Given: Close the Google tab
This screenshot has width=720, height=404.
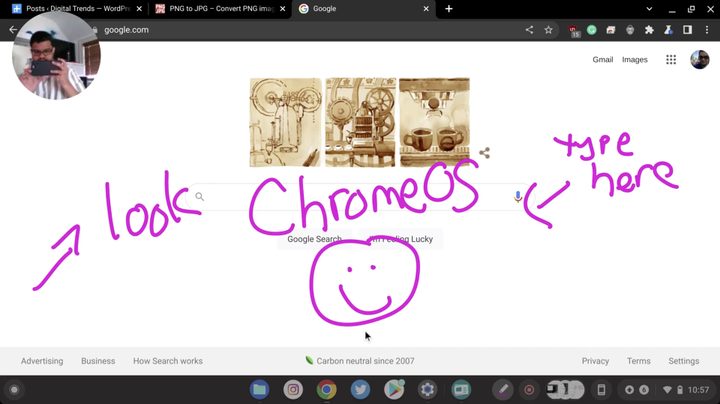Looking at the screenshot, I should [426, 9].
